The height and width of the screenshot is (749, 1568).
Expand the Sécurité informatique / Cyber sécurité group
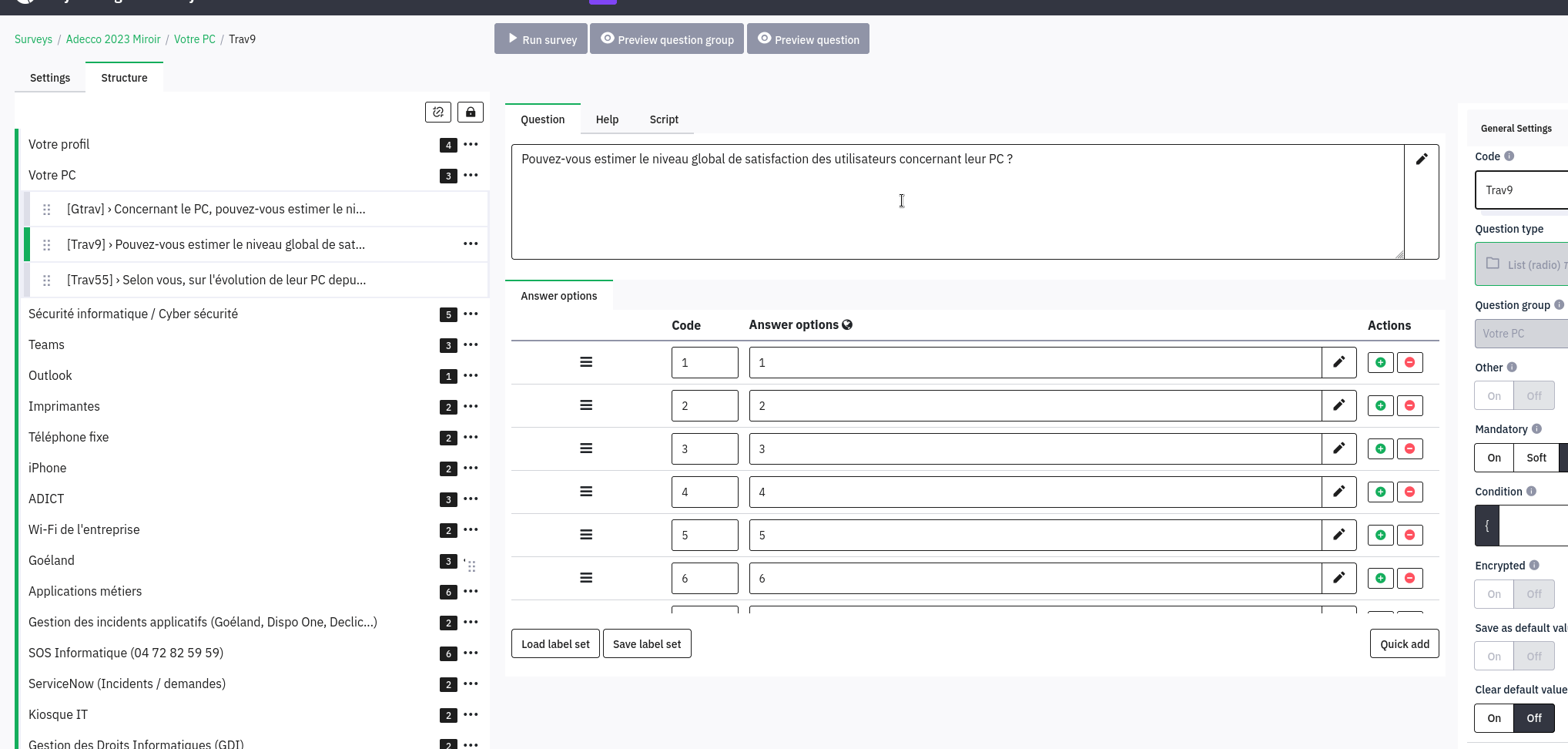[133, 314]
